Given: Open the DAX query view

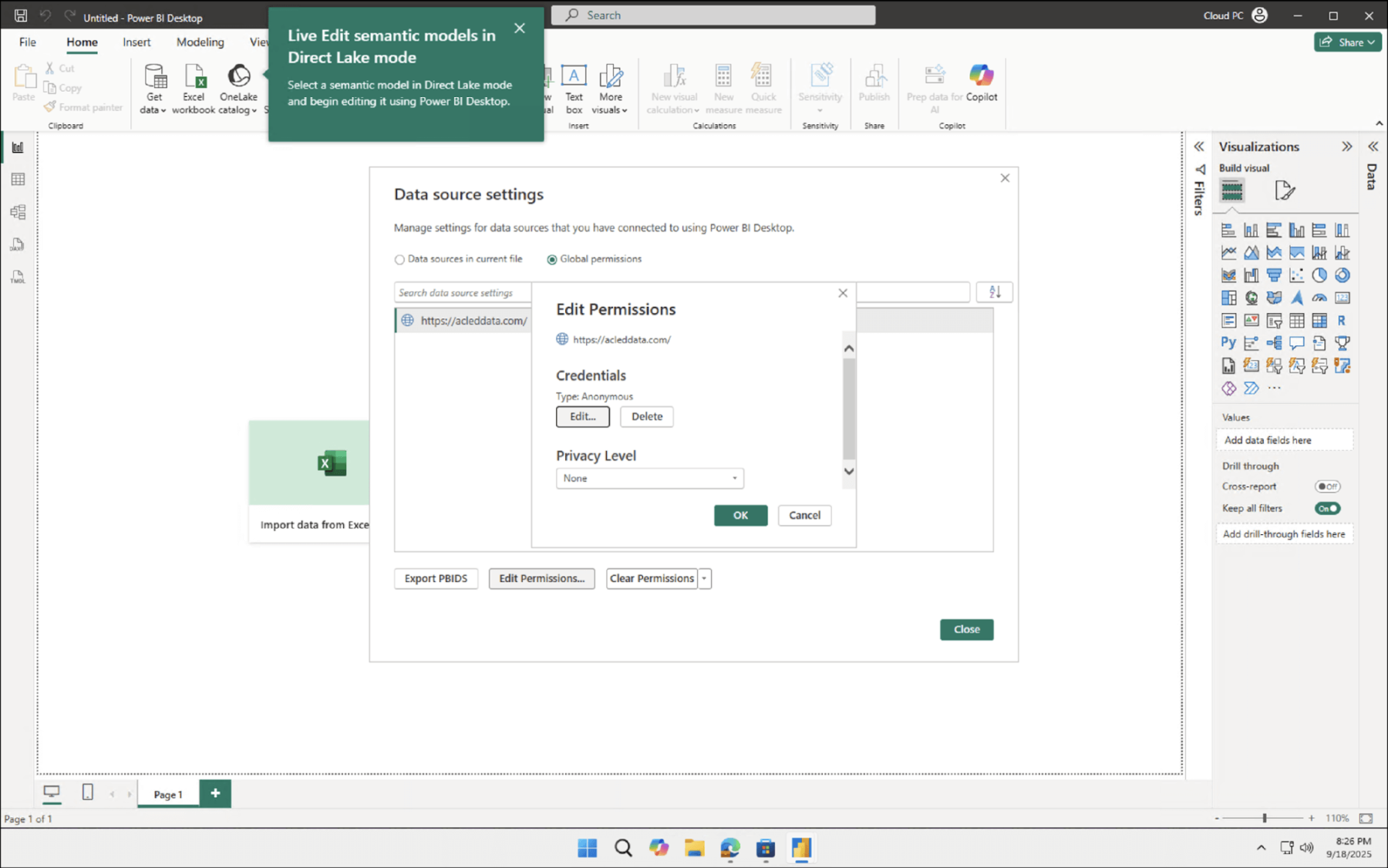Looking at the screenshot, I should 18,244.
